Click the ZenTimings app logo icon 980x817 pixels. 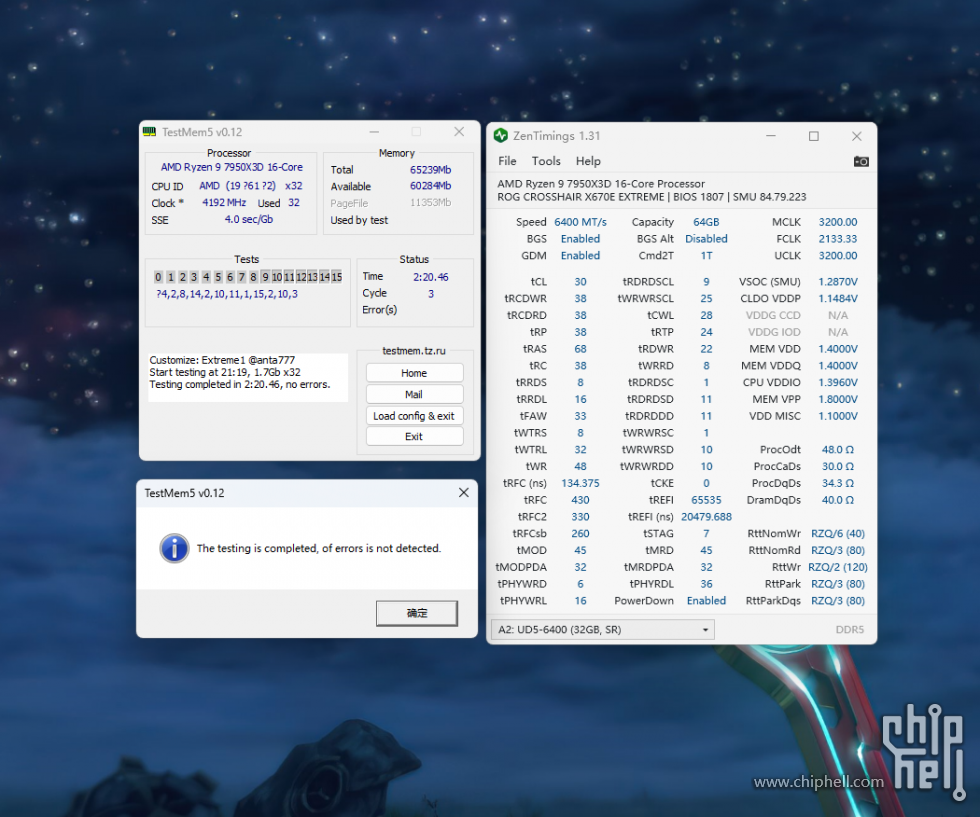501,136
